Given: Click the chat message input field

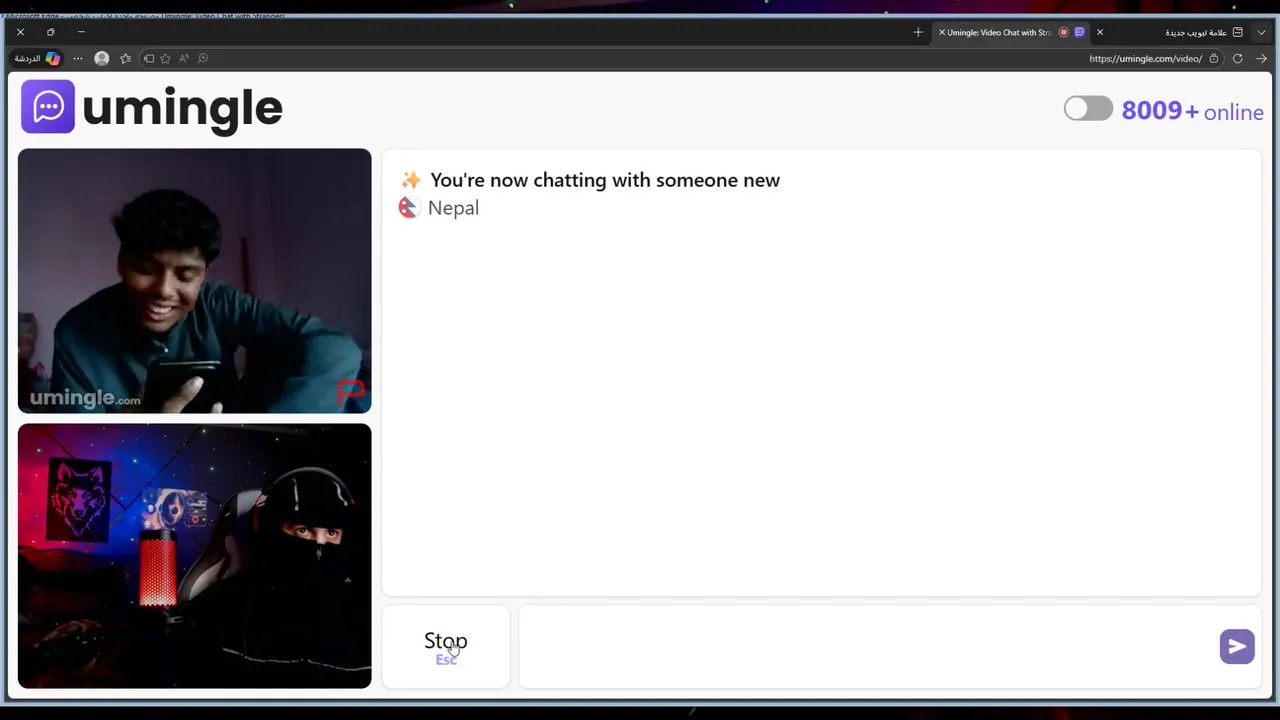Looking at the screenshot, I should pos(868,646).
